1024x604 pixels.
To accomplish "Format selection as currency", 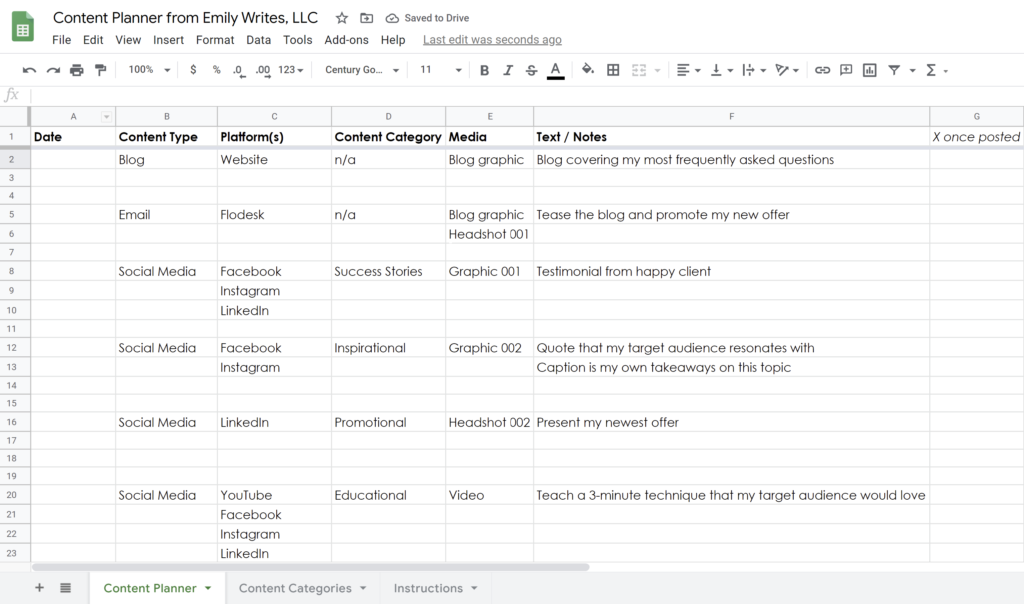I will coord(193,70).
